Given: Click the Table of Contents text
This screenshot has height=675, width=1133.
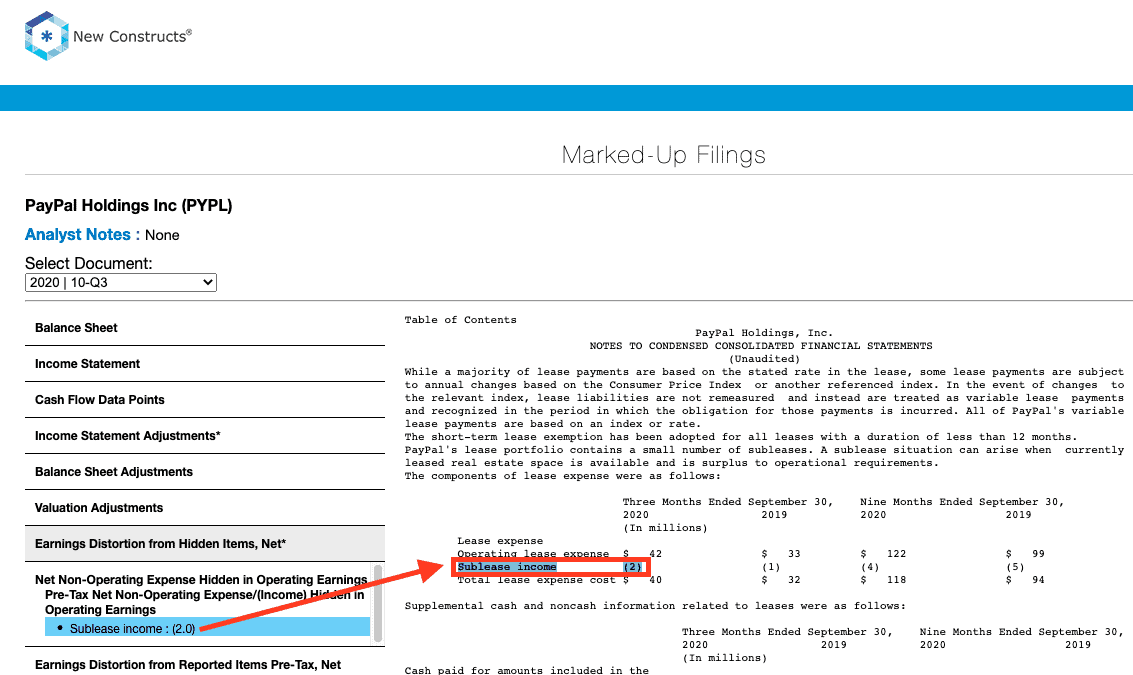Looking at the screenshot, I should (x=460, y=320).
